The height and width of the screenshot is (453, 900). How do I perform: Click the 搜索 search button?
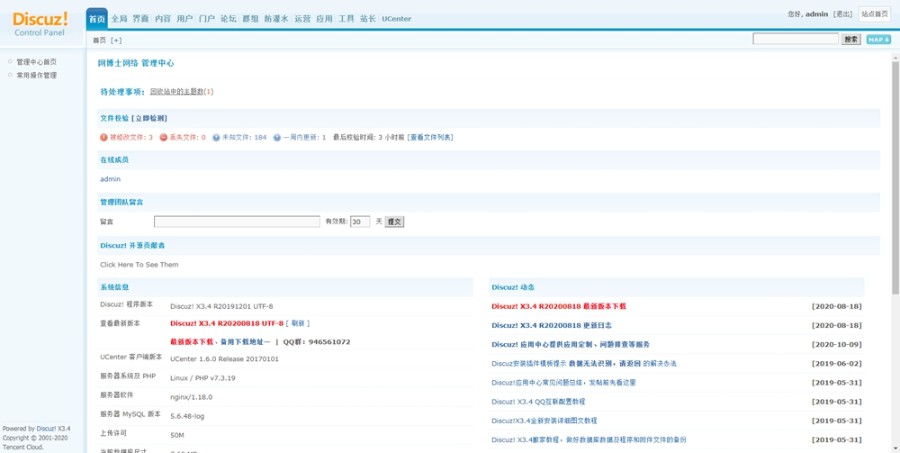[x=851, y=39]
